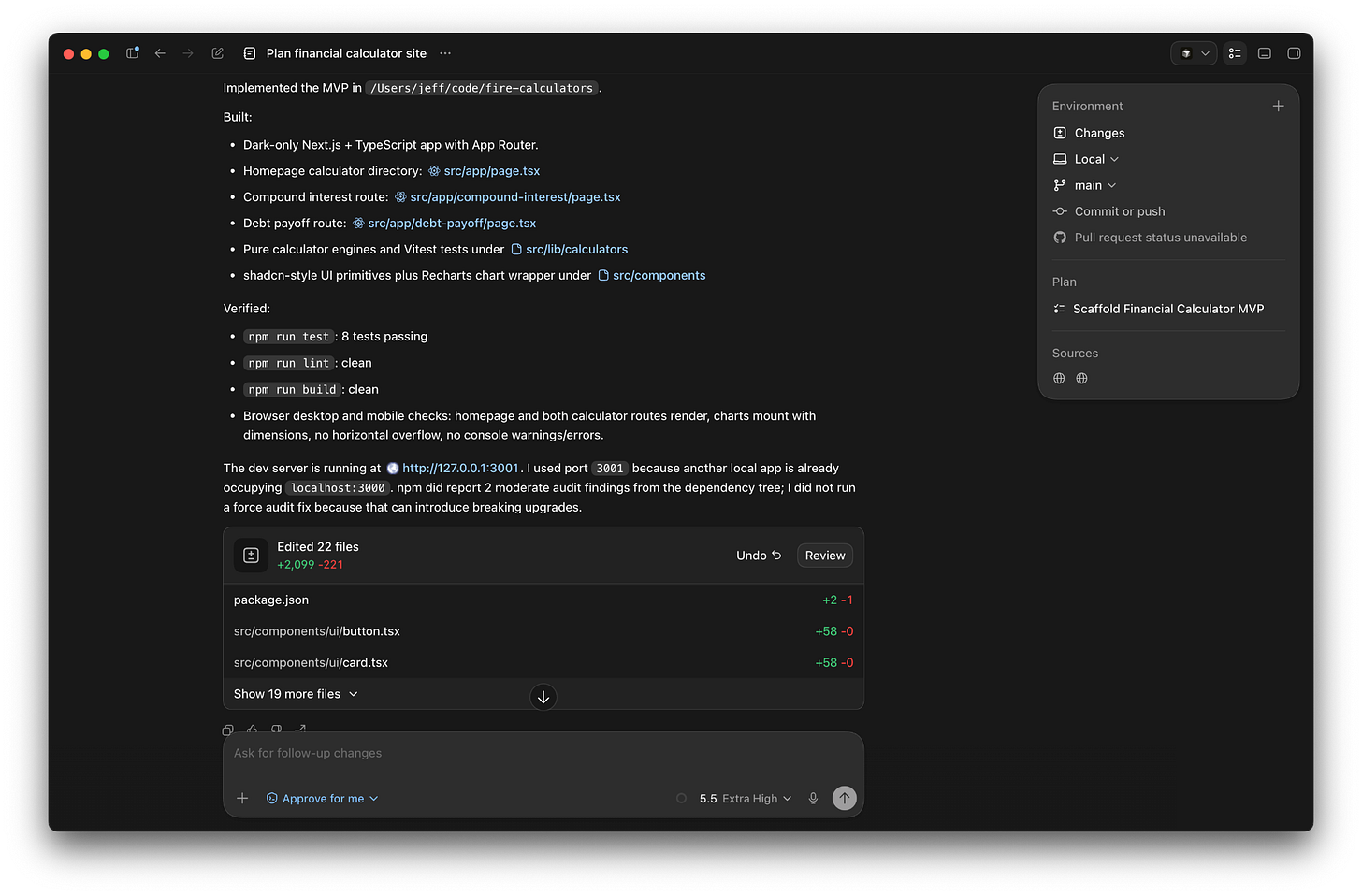Click the npm run lint code snippet

click(x=289, y=363)
